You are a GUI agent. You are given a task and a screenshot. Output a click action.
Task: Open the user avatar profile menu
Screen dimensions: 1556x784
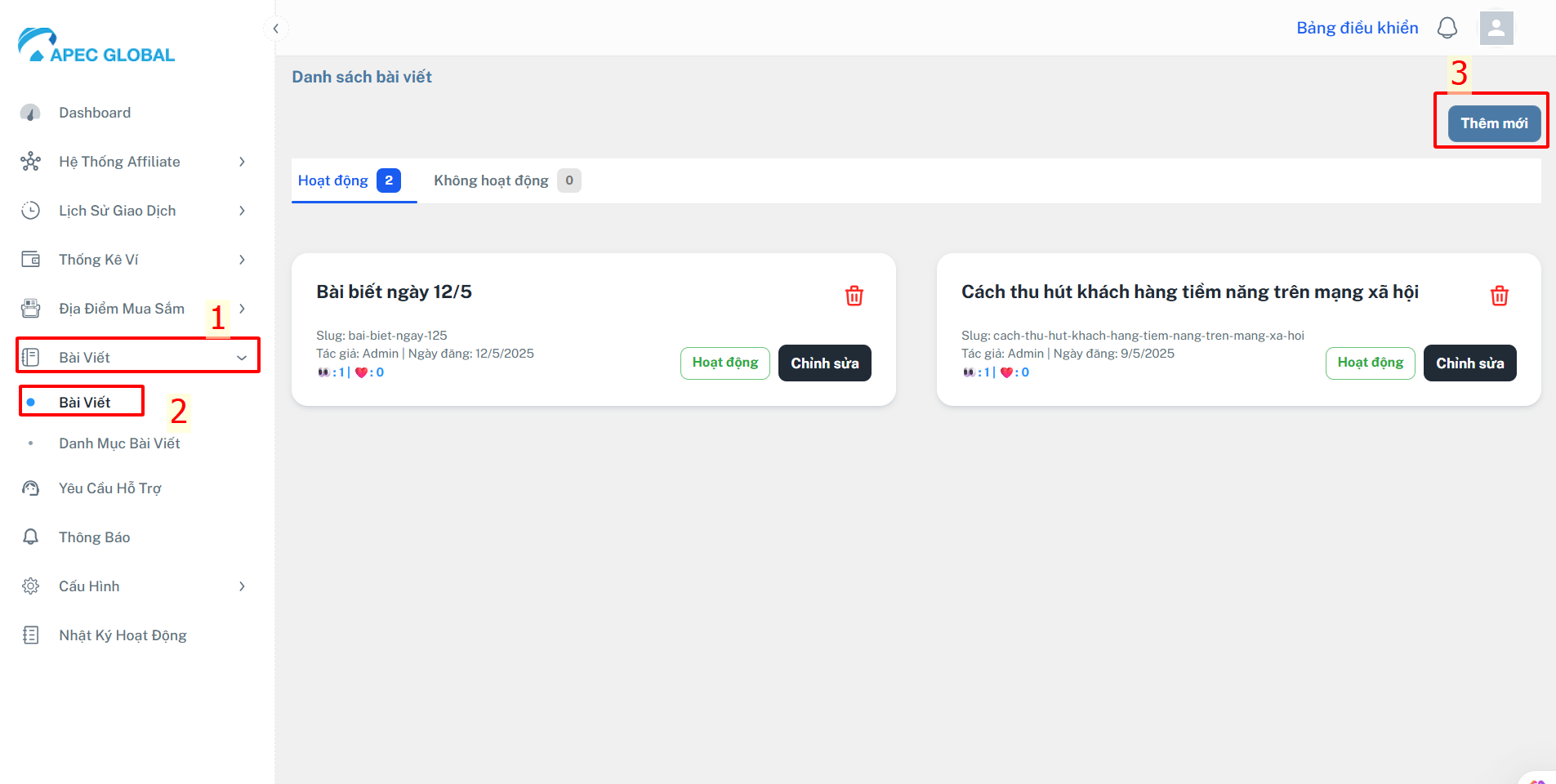point(1496,29)
